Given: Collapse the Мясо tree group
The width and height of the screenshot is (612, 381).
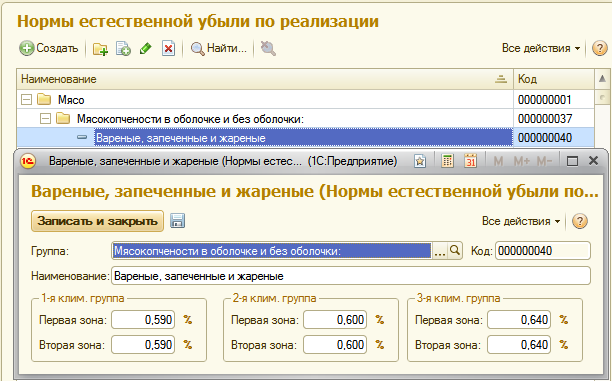Looking at the screenshot, I should [x=26, y=100].
